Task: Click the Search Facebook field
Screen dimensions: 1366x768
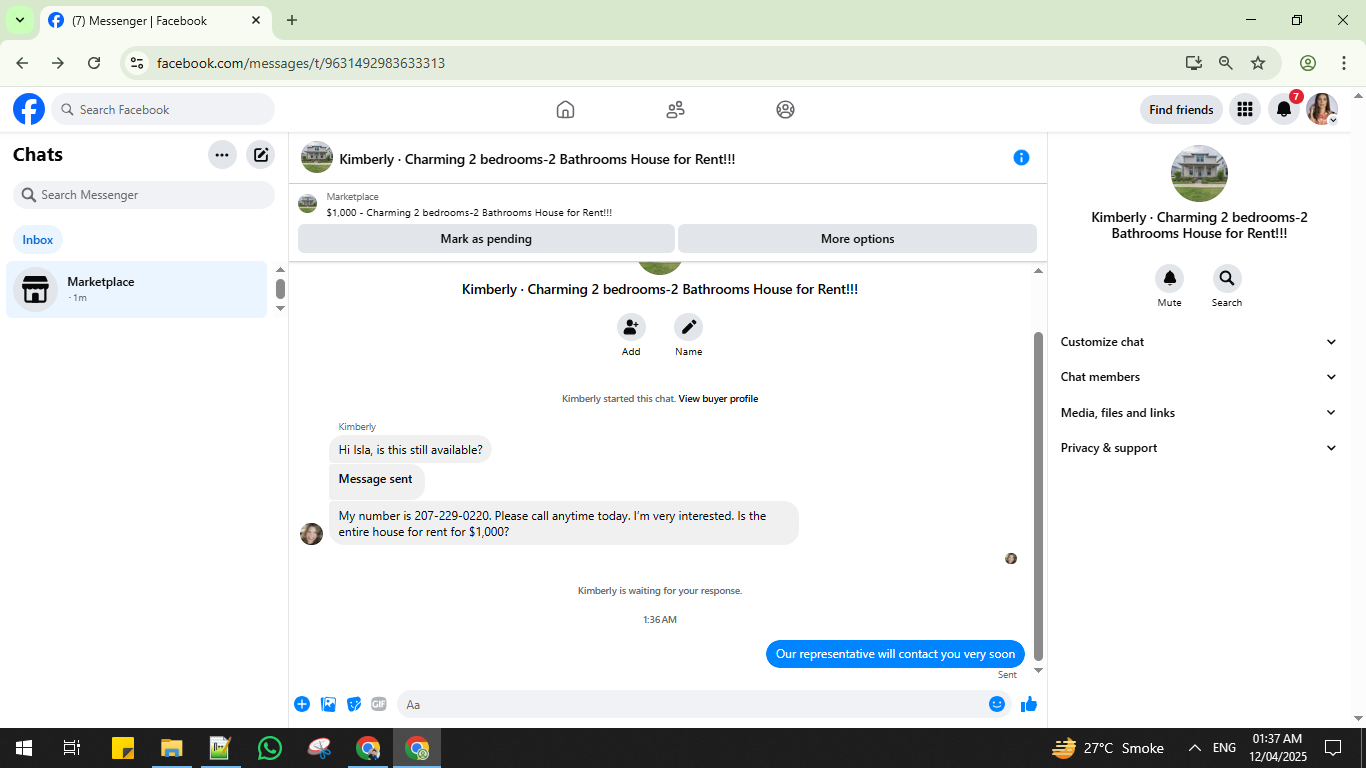Action: (163, 109)
